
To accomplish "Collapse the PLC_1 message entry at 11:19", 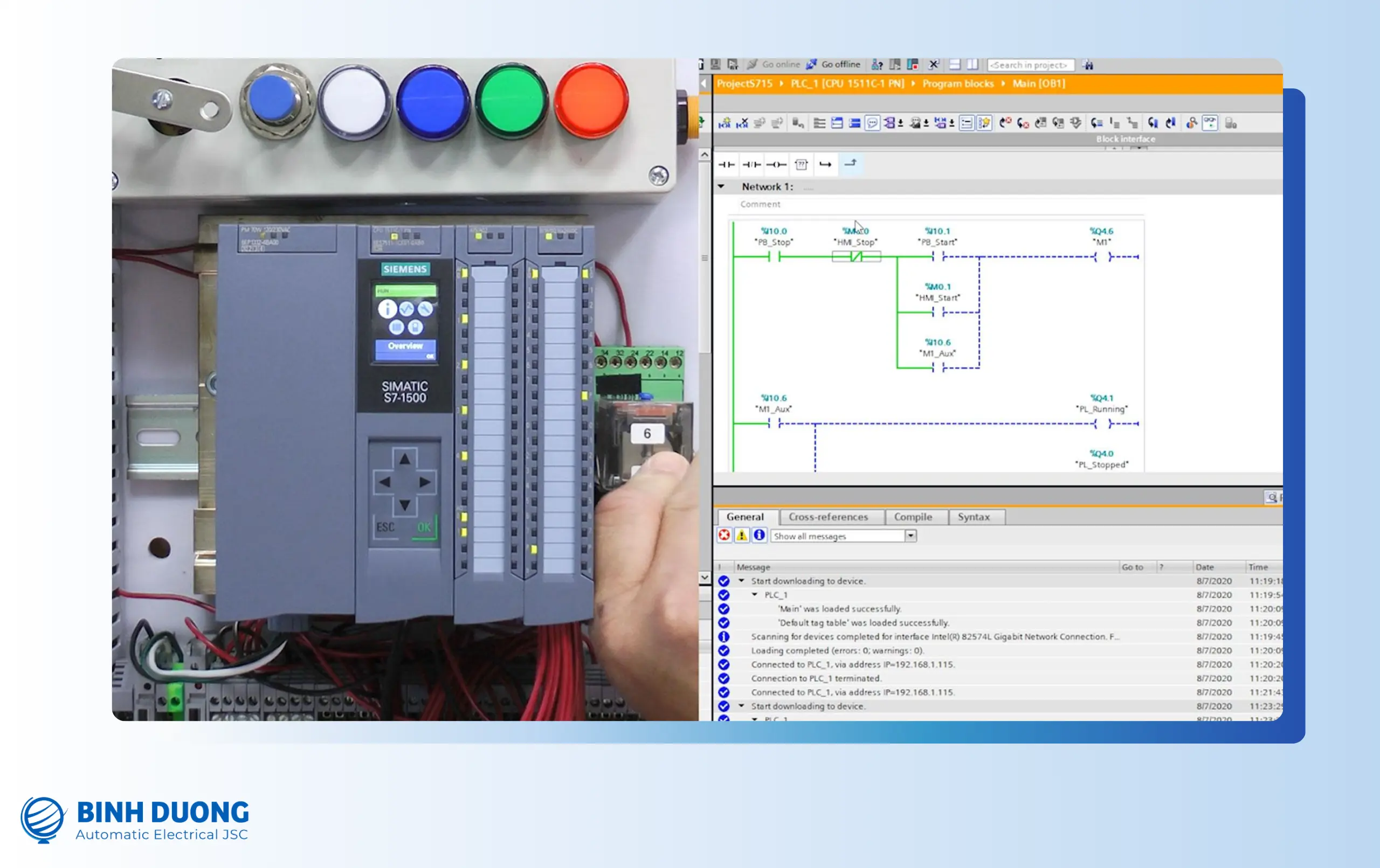I will tap(755, 595).
